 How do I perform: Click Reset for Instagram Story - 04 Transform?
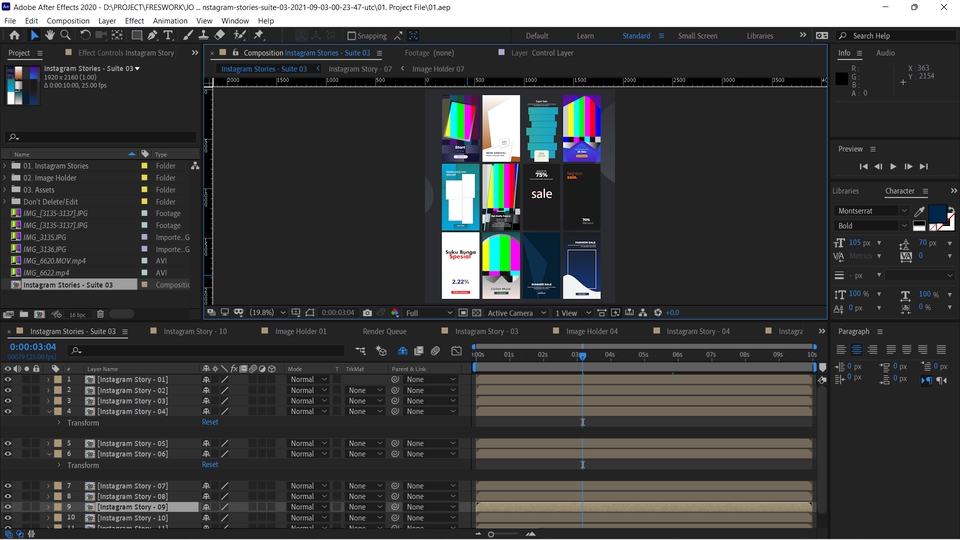[x=210, y=422]
